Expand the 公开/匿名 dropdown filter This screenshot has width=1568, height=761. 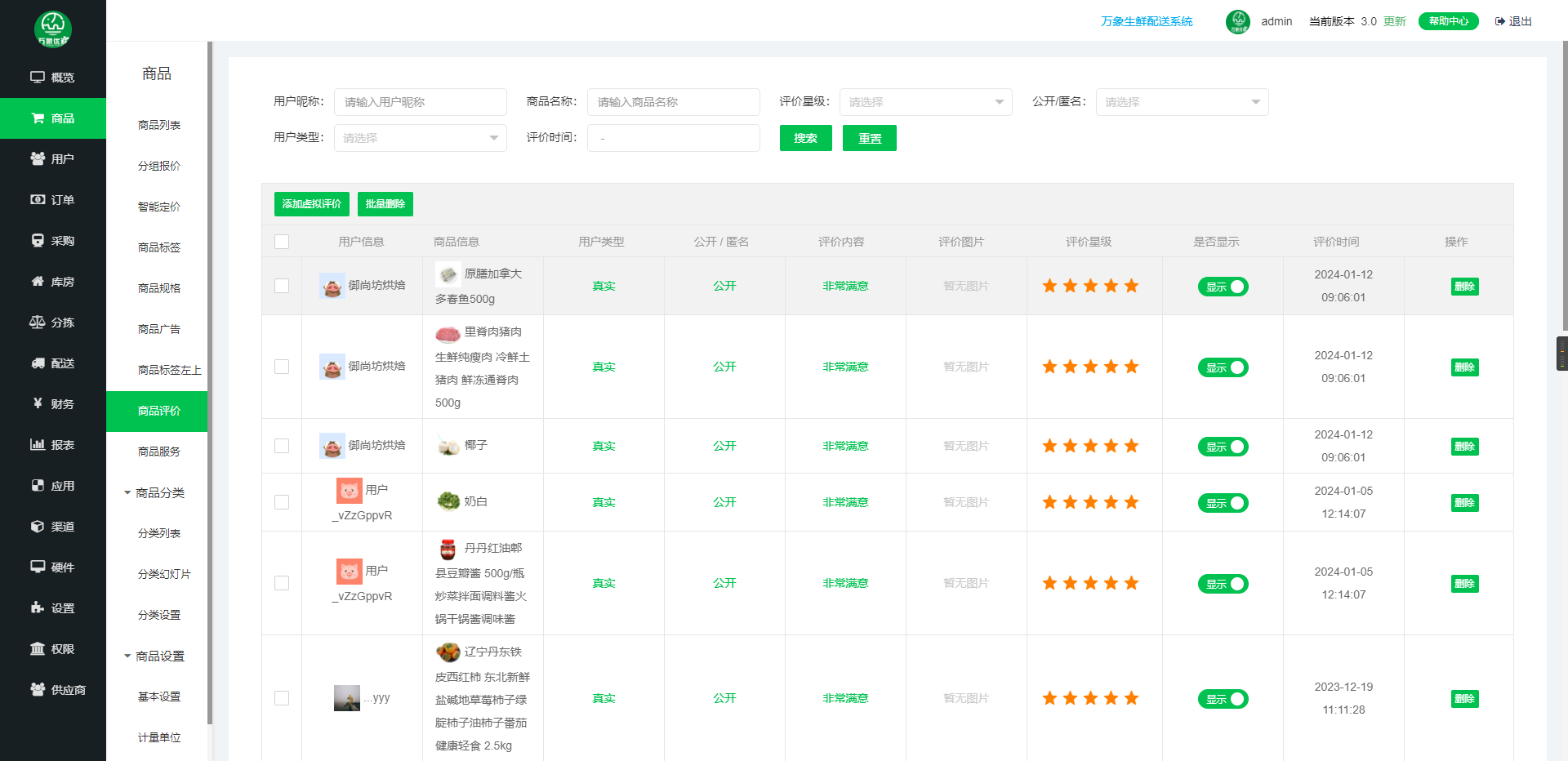1182,102
